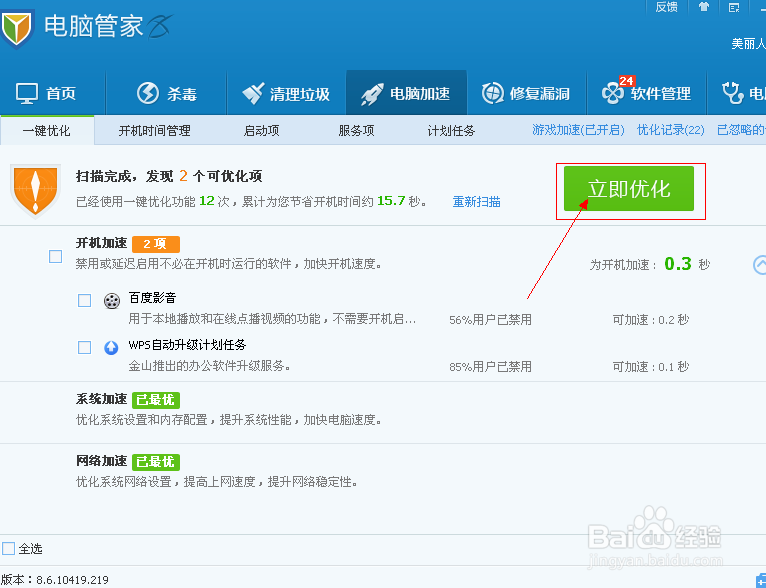Click the 百度影音 item name

pyautogui.click(x=152, y=297)
